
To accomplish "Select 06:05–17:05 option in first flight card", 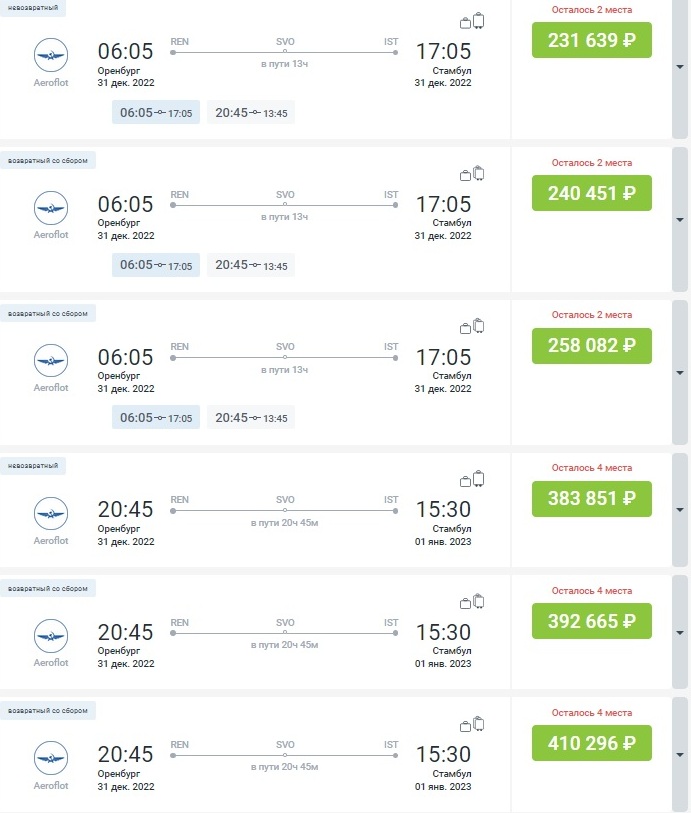I will pyautogui.click(x=155, y=113).
